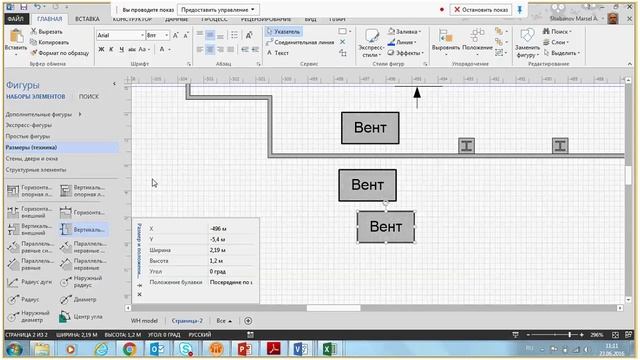Open the Линия line dropdown

tap(402, 42)
